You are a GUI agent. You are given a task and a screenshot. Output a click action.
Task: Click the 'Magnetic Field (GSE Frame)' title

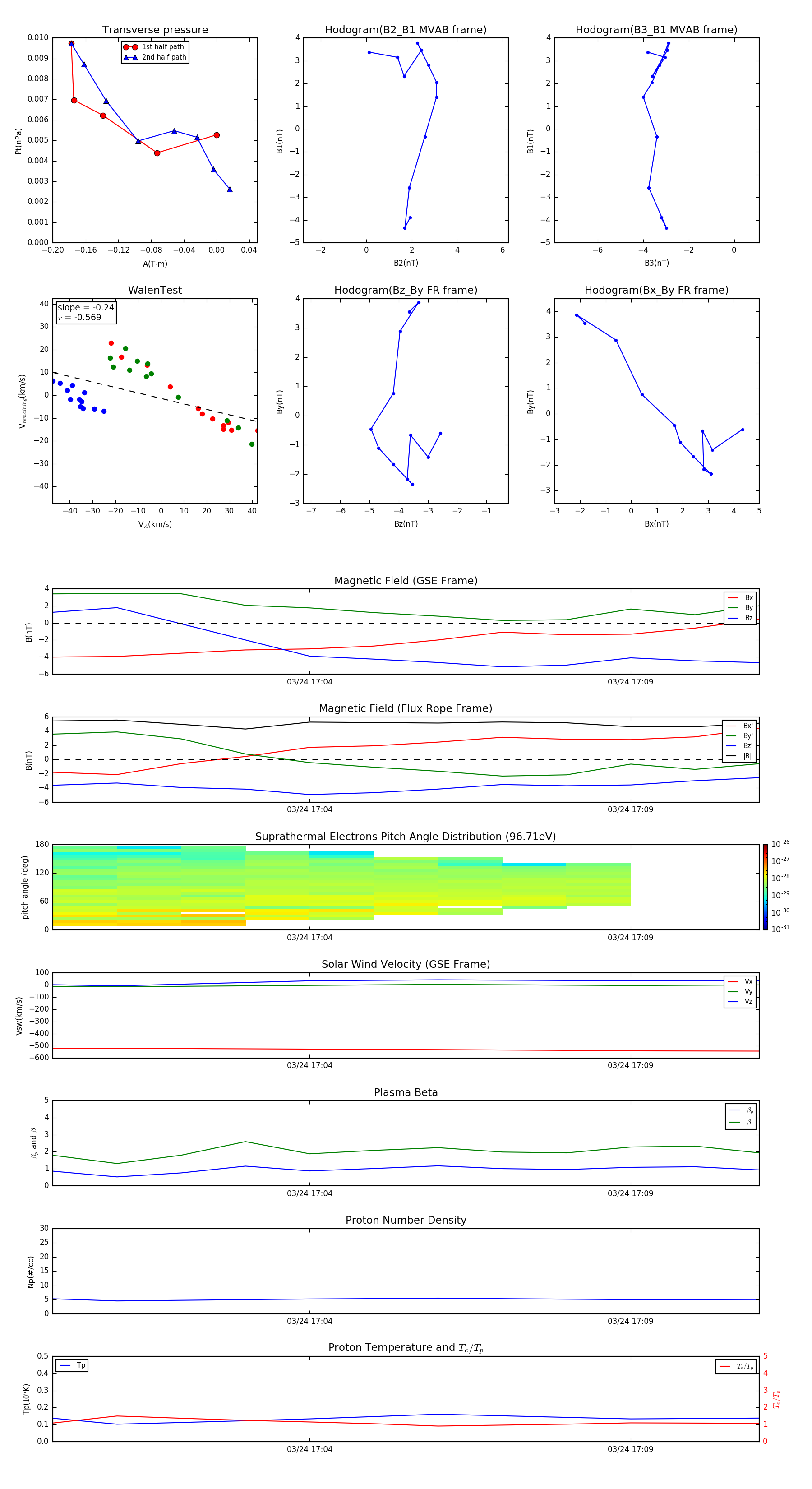(406, 581)
